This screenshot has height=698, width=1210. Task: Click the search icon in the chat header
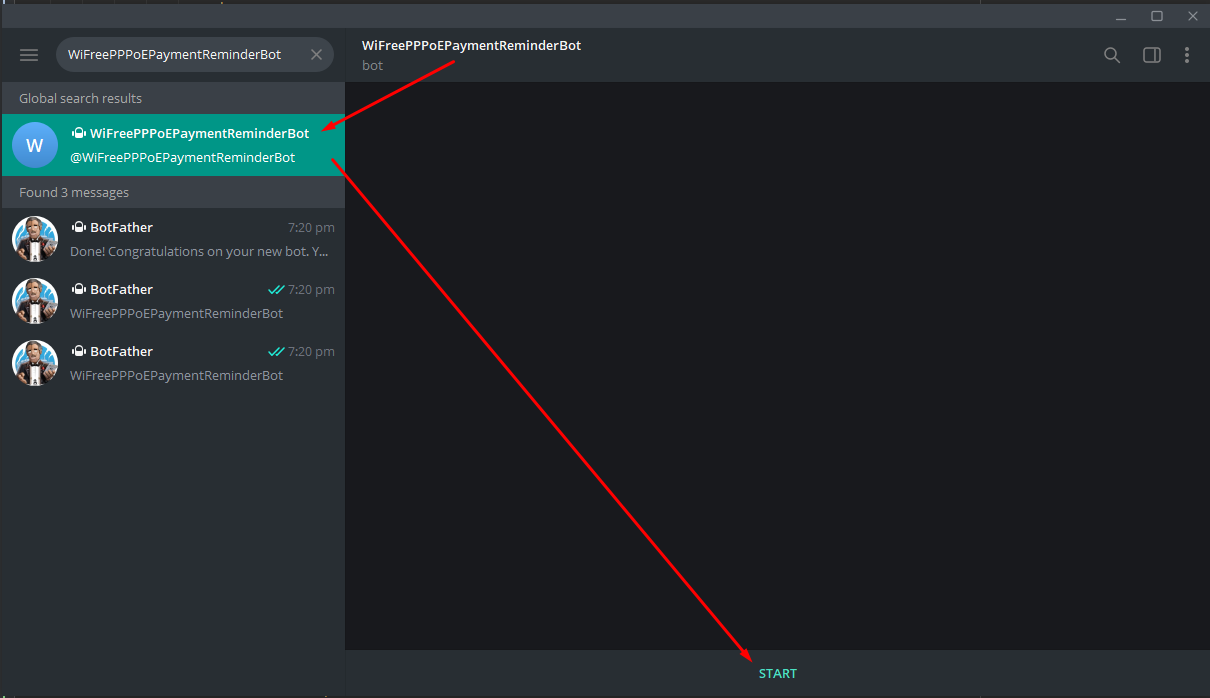click(x=1112, y=55)
